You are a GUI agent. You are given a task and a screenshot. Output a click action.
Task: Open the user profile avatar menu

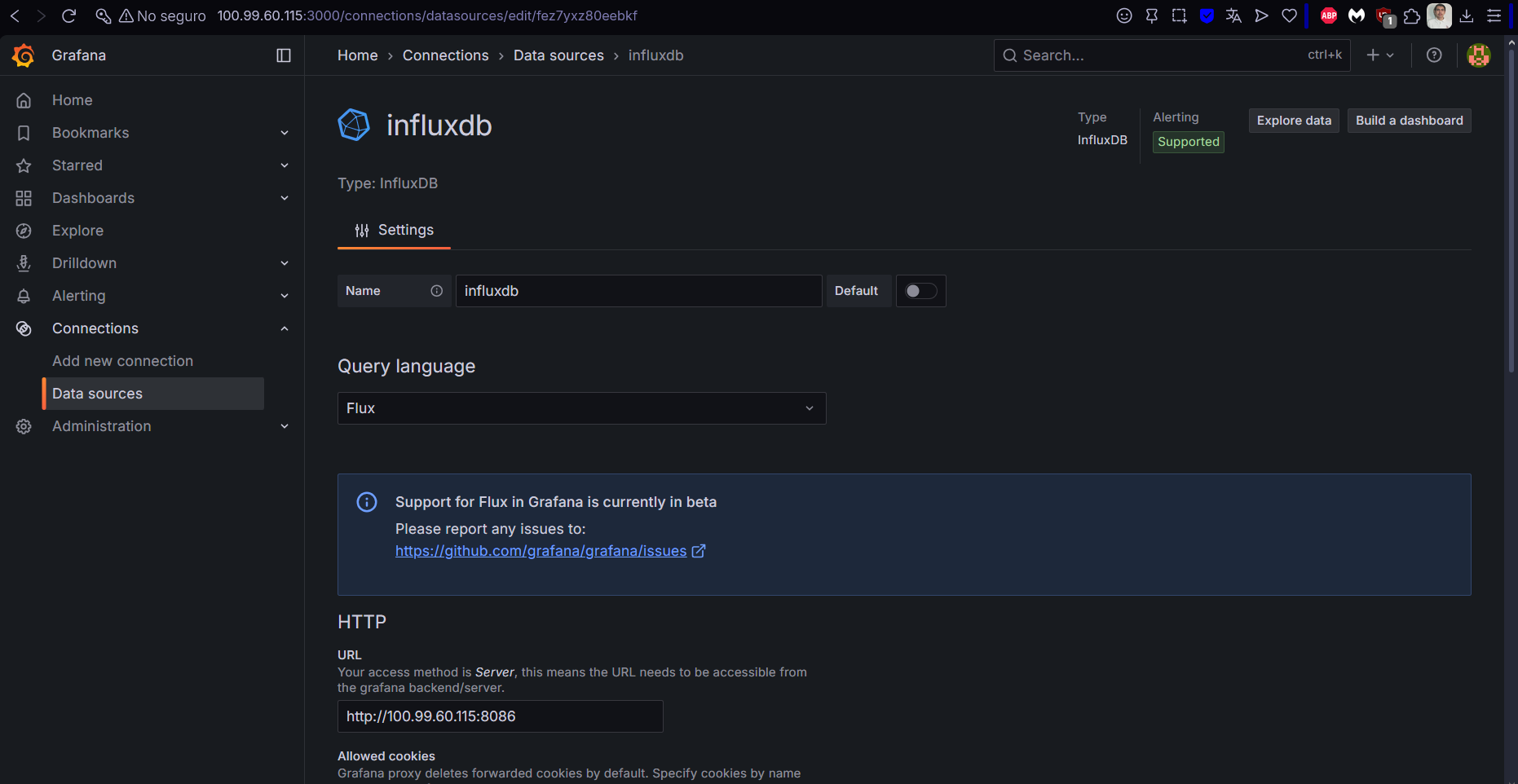[x=1479, y=55]
